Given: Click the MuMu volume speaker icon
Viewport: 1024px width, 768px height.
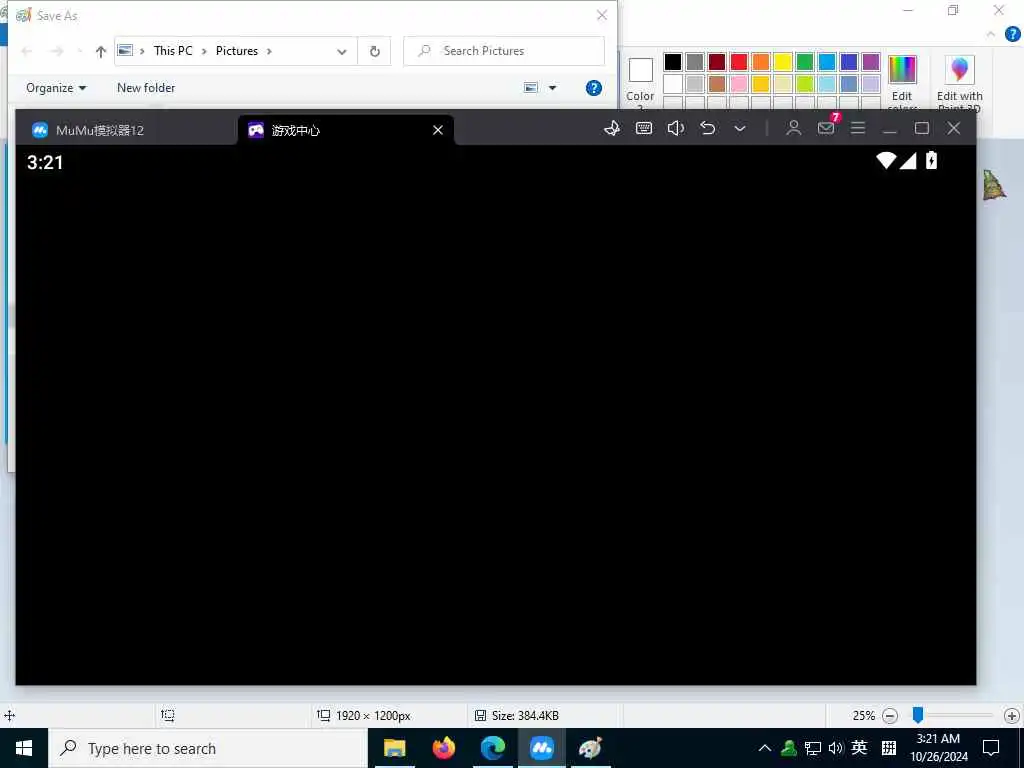Looking at the screenshot, I should coord(676,128).
